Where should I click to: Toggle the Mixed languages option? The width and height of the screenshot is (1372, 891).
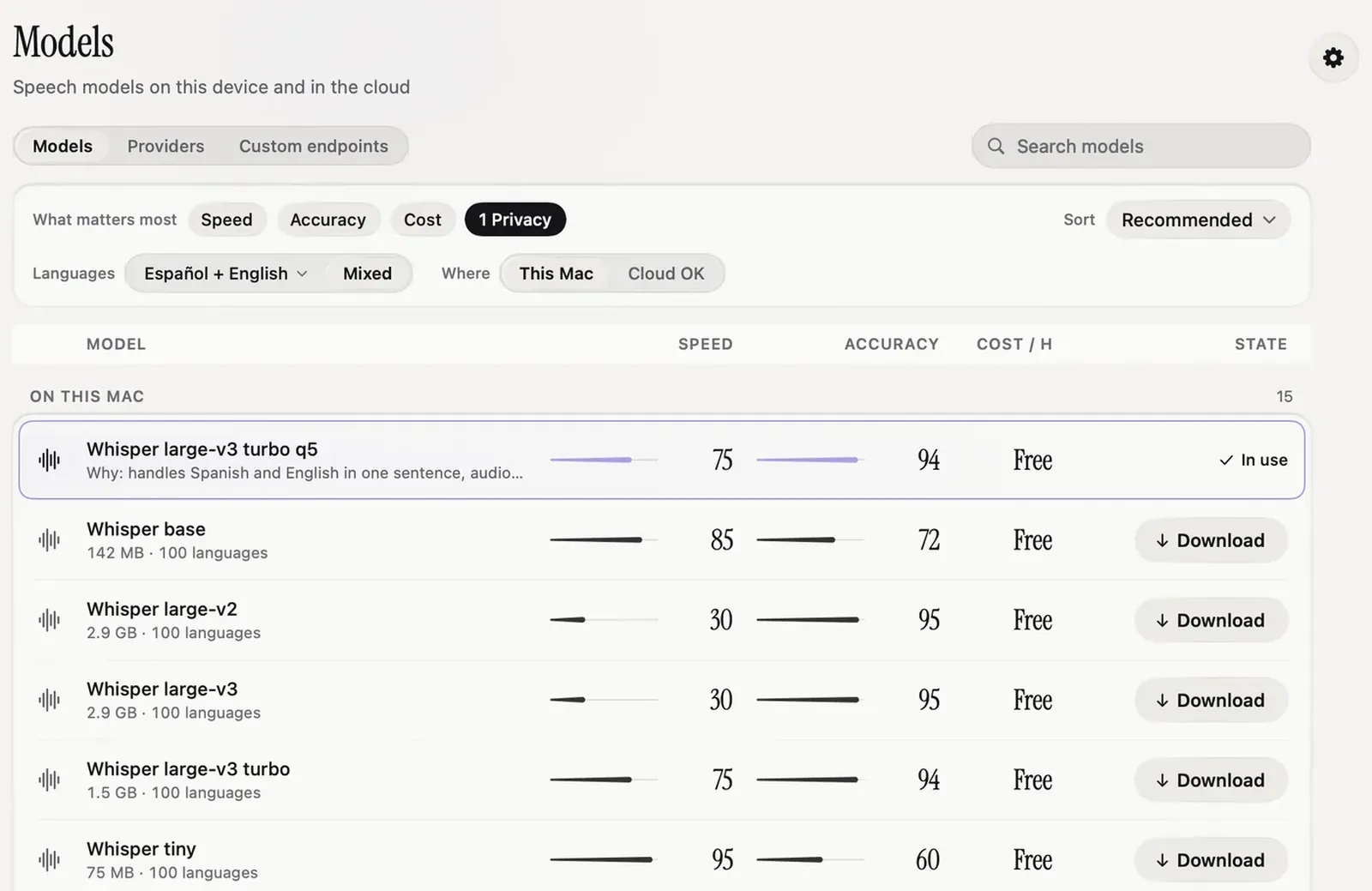click(x=368, y=274)
